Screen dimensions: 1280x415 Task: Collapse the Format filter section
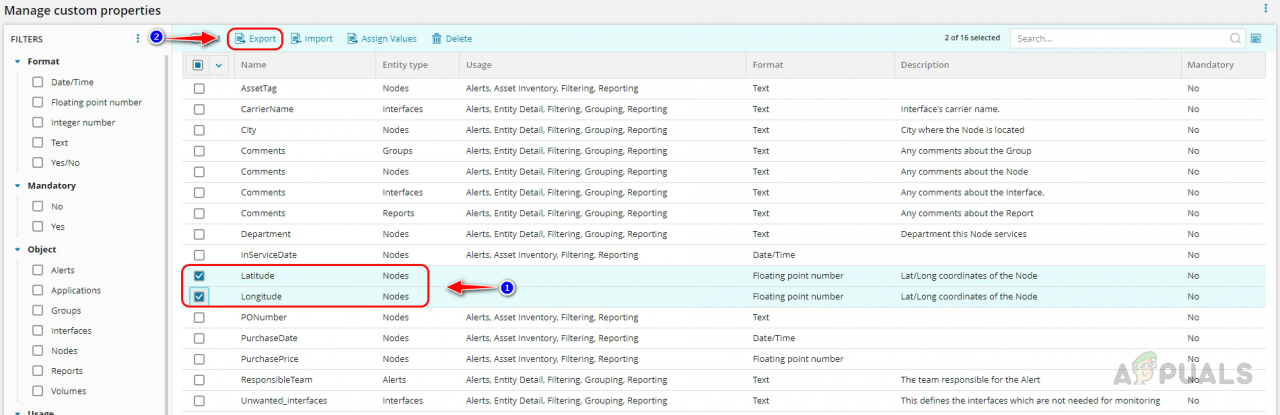click(18, 62)
